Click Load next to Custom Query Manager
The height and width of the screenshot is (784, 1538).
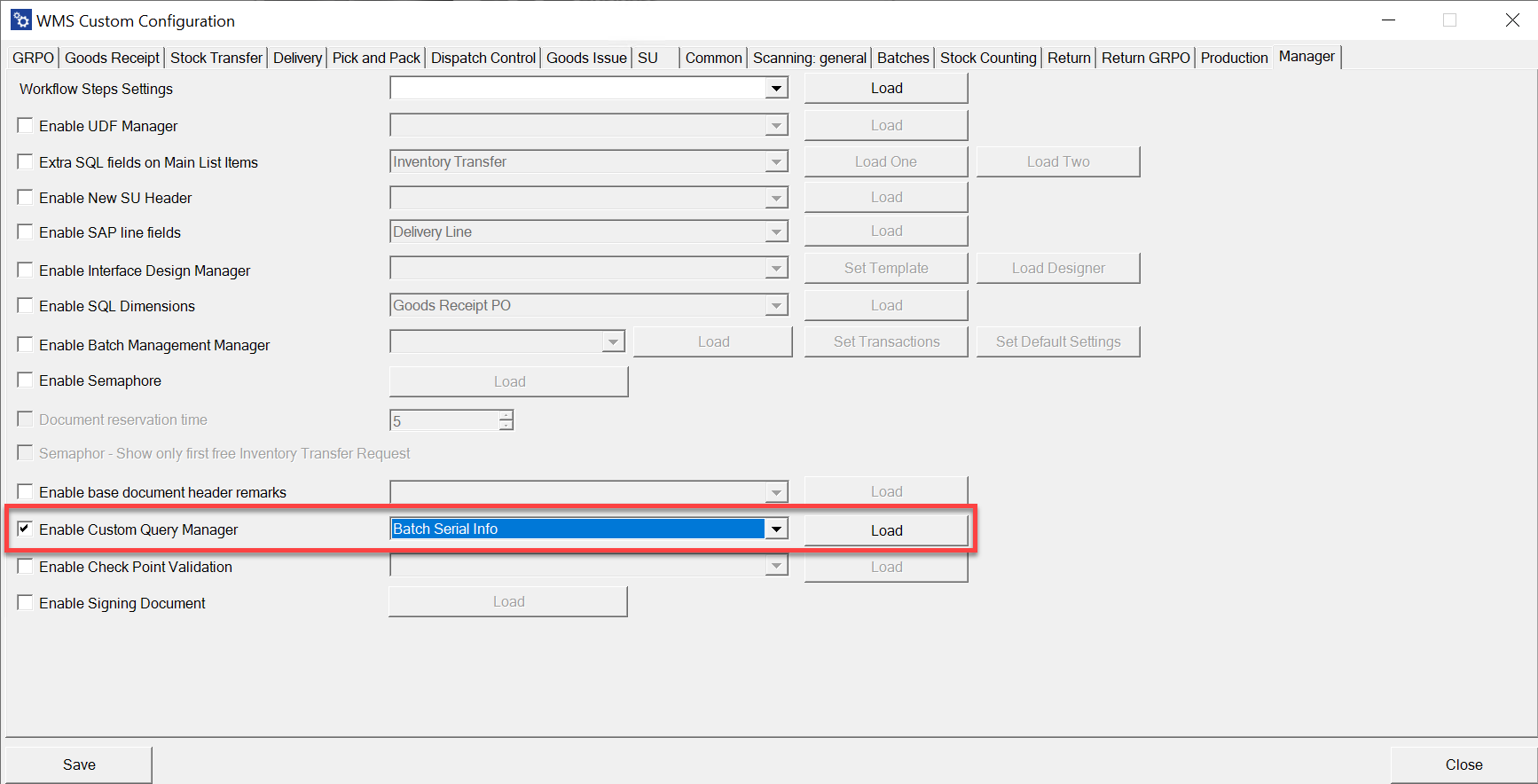pyautogui.click(x=886, y=530)
